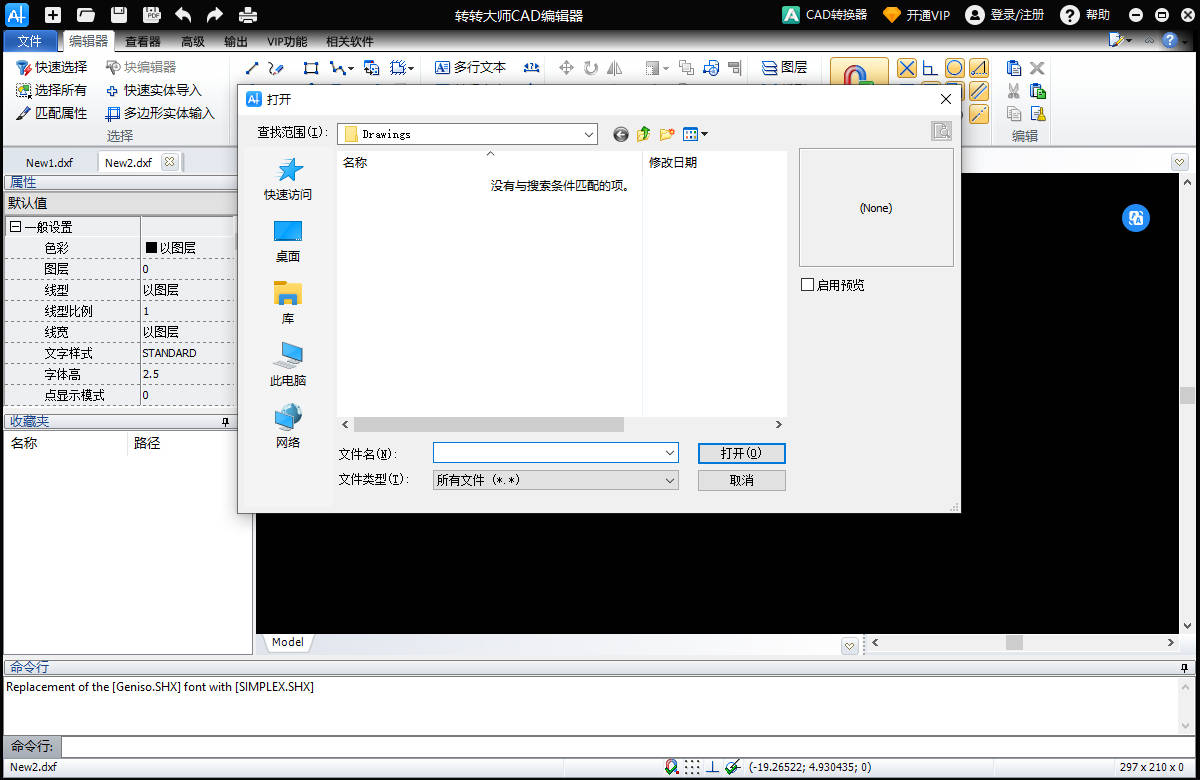Go to 库 Libraries location
Image resolution: width=1200 pixels, height=780 pixels.
tap(288, 303)
